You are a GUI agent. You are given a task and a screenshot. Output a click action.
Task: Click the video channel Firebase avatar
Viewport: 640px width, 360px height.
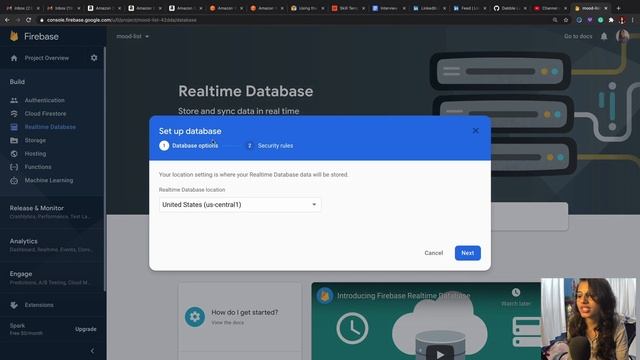click(325, 296)
